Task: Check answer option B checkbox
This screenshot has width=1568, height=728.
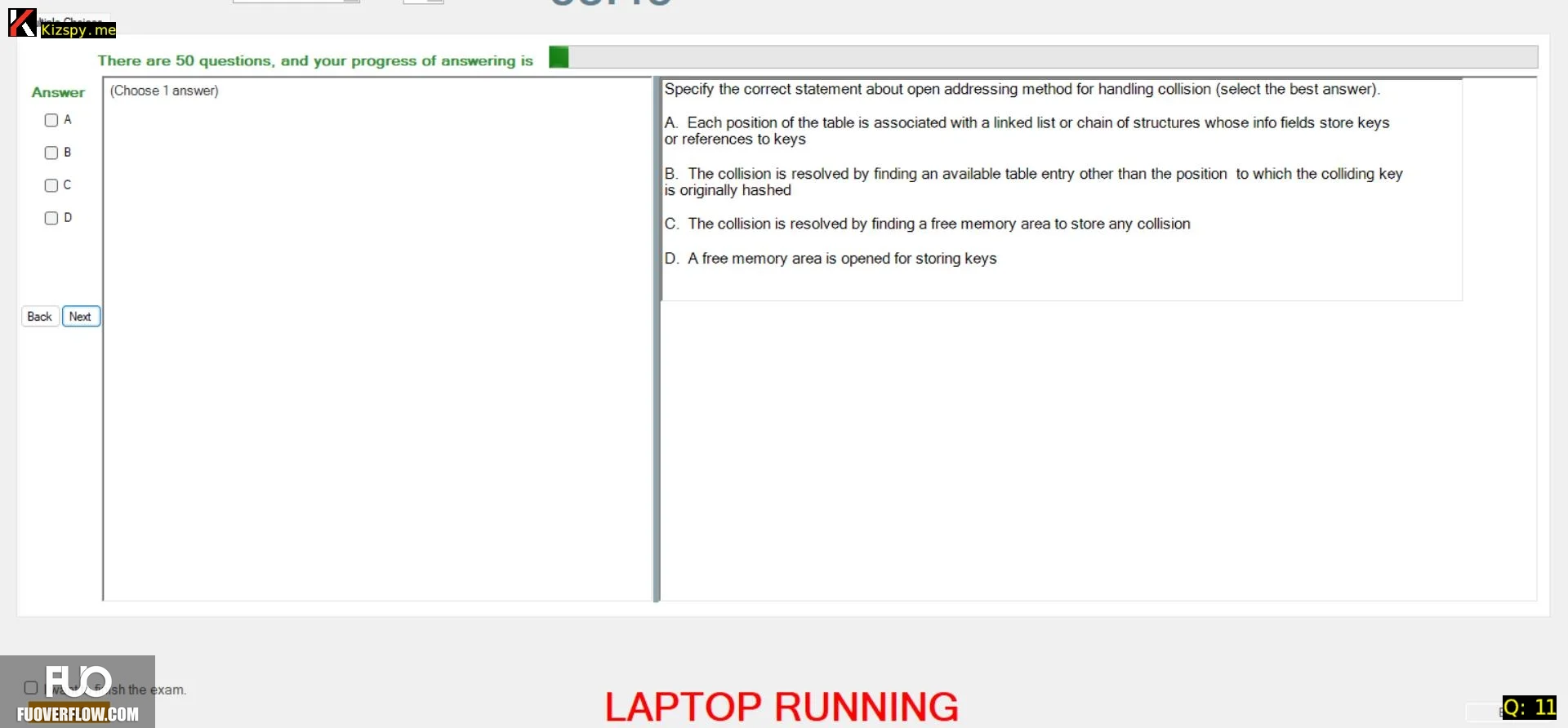Action: pos(51,153)
